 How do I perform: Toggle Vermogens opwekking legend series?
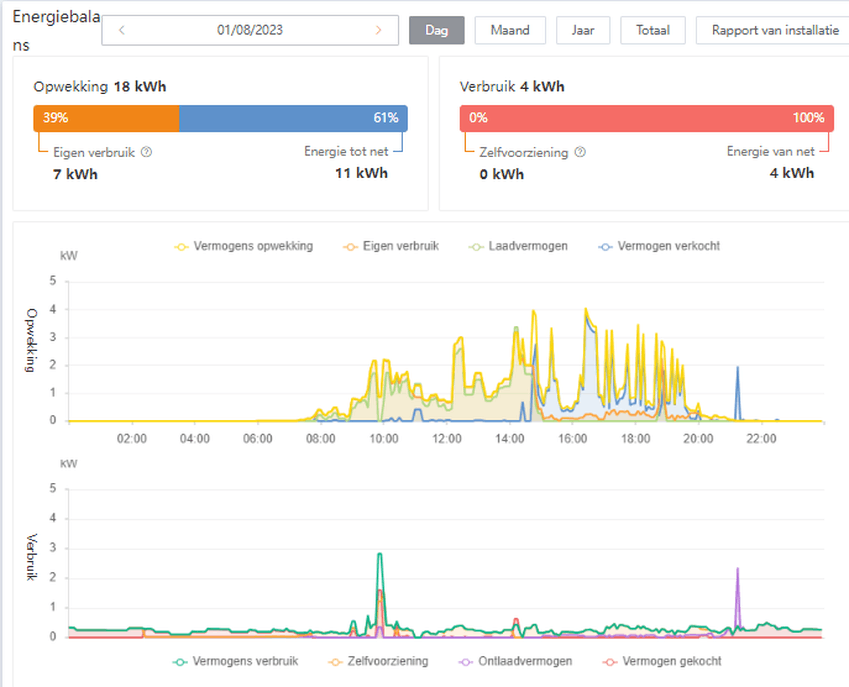pyautogui.click(x=244, y=246)
